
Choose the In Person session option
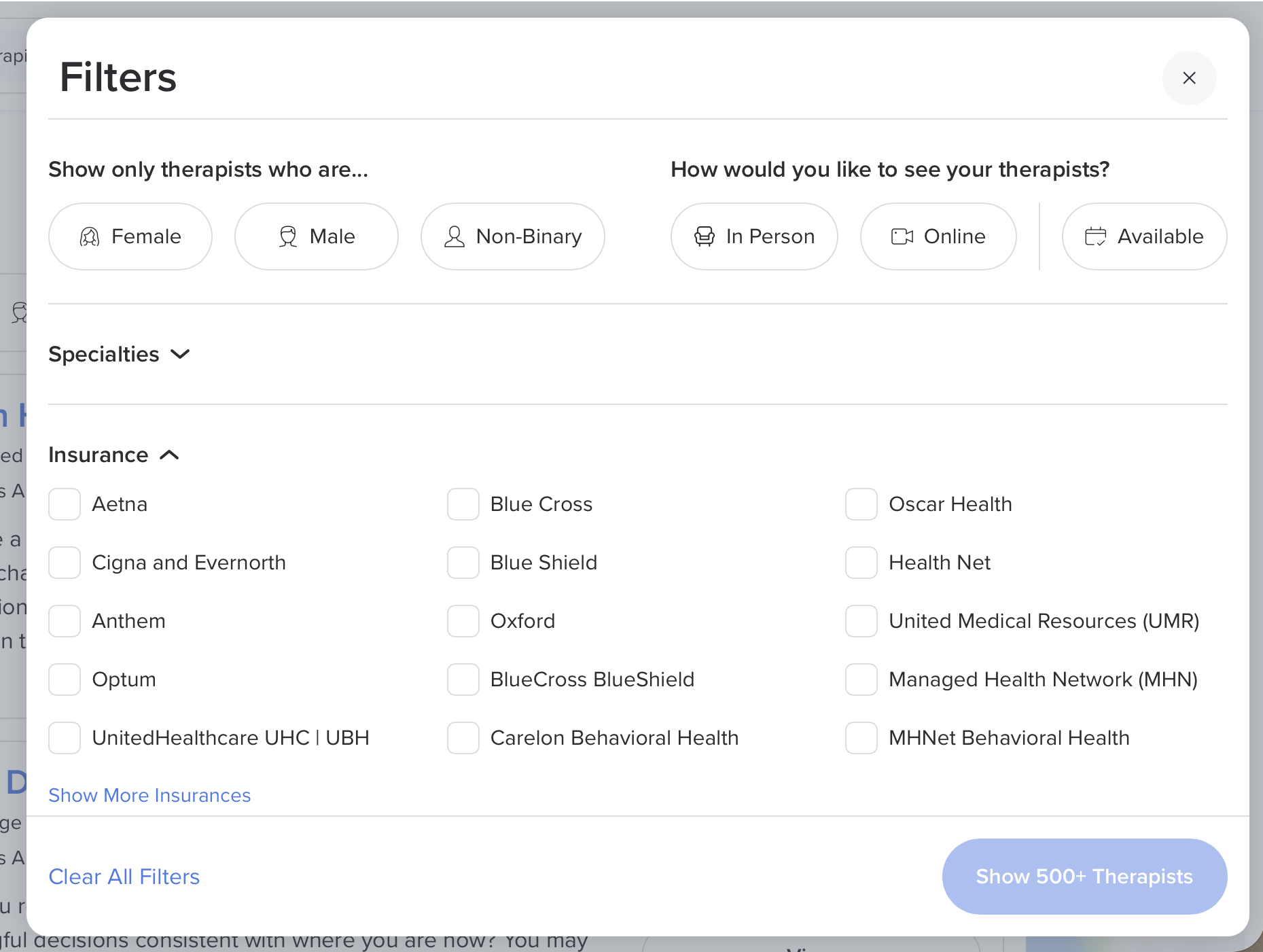point(754,236)
